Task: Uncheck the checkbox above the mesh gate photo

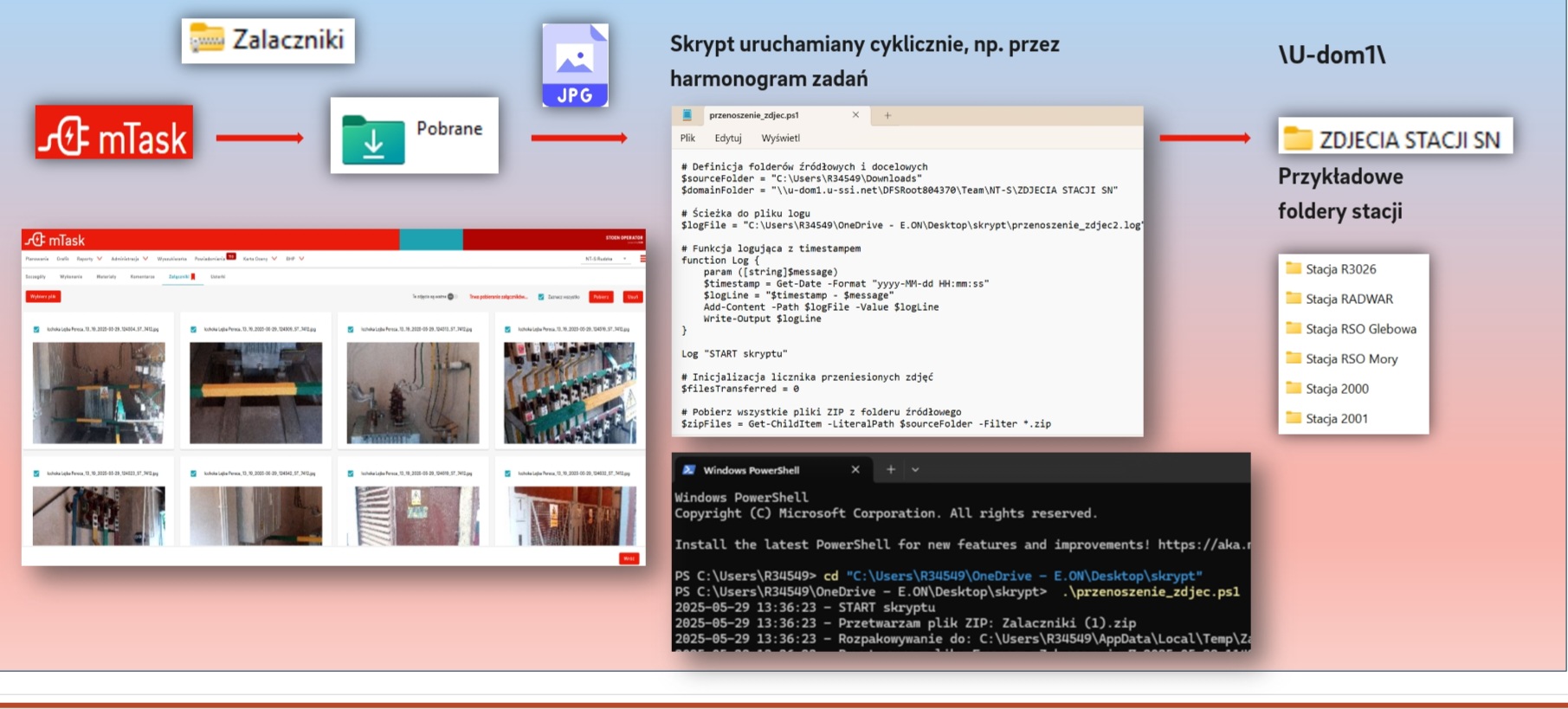Action: (507, 474)
